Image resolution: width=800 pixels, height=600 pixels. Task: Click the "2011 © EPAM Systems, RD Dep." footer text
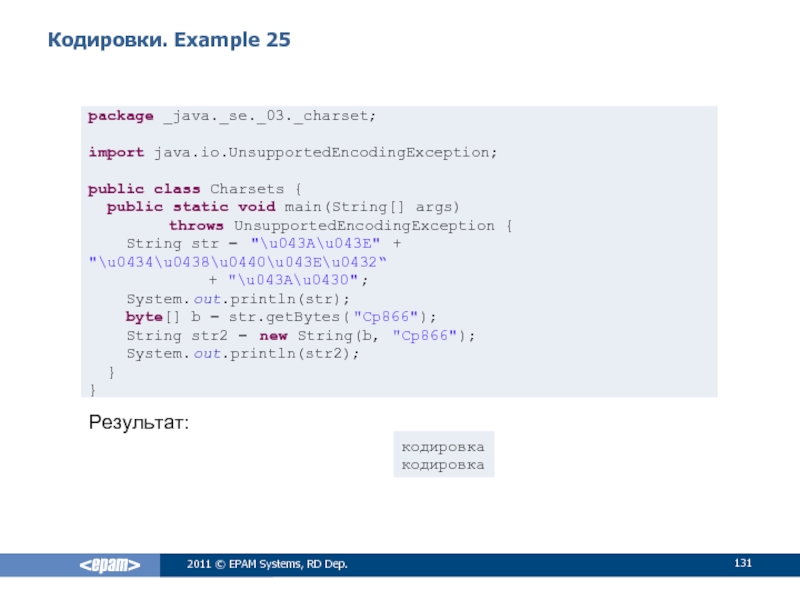click(x=267, y=567)
